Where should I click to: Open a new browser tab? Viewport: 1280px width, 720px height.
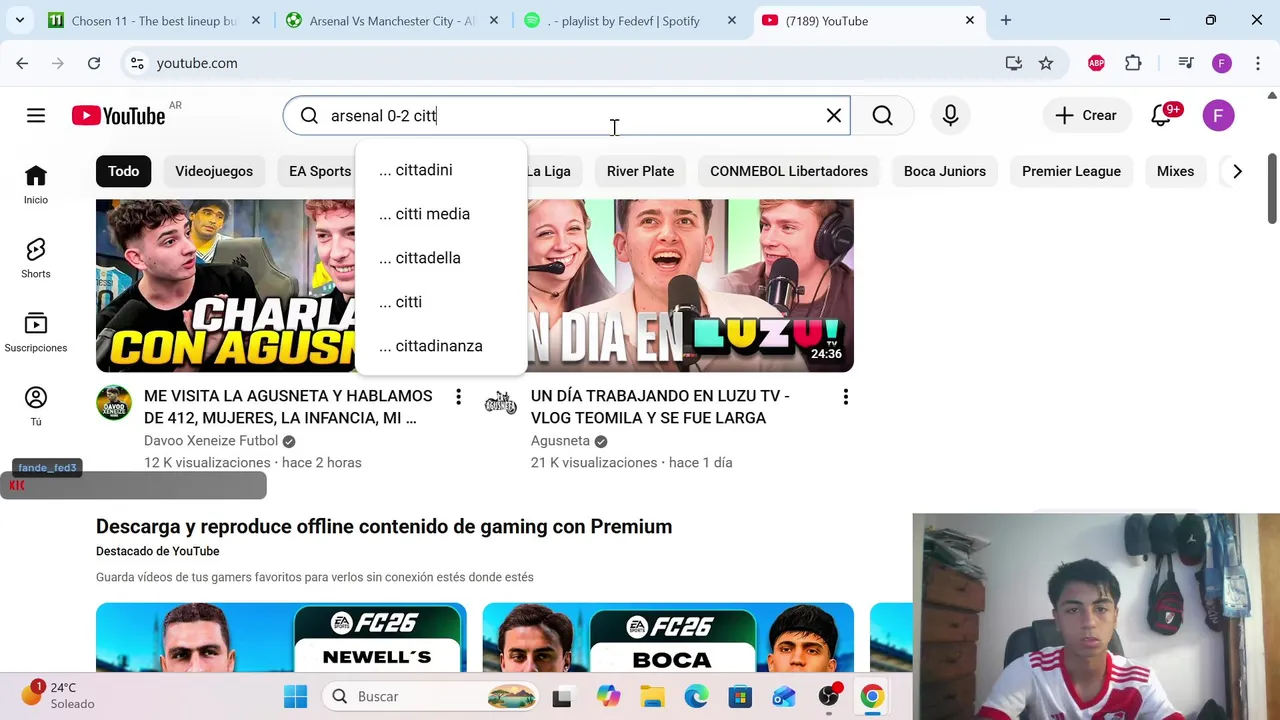tap(1006, 20)
